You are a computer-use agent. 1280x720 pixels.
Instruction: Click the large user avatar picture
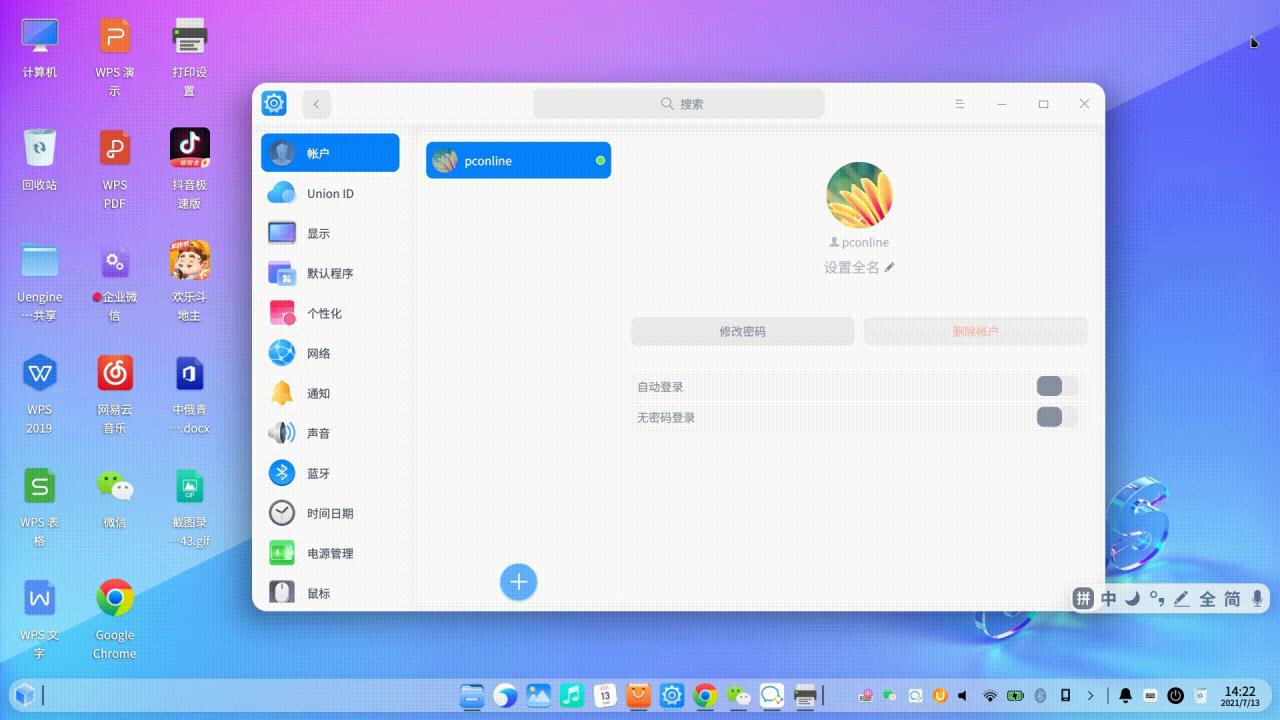pos(859,195)
